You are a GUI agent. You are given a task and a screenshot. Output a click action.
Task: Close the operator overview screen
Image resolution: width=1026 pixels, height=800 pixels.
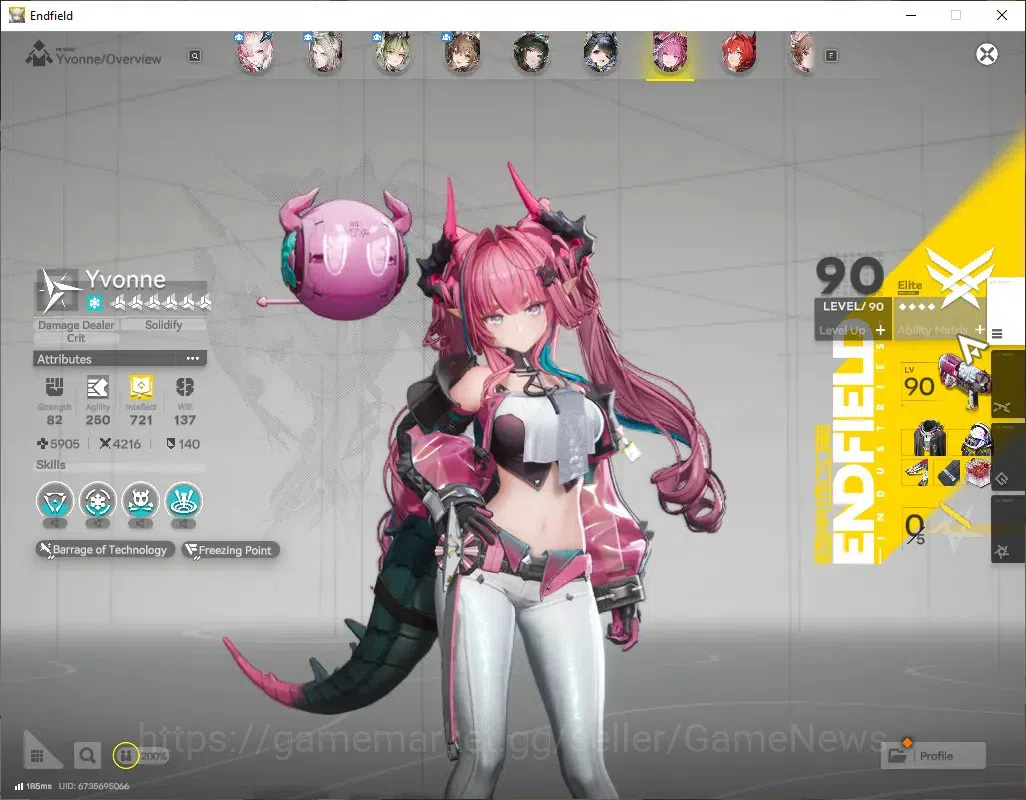[x=987, y=54]
